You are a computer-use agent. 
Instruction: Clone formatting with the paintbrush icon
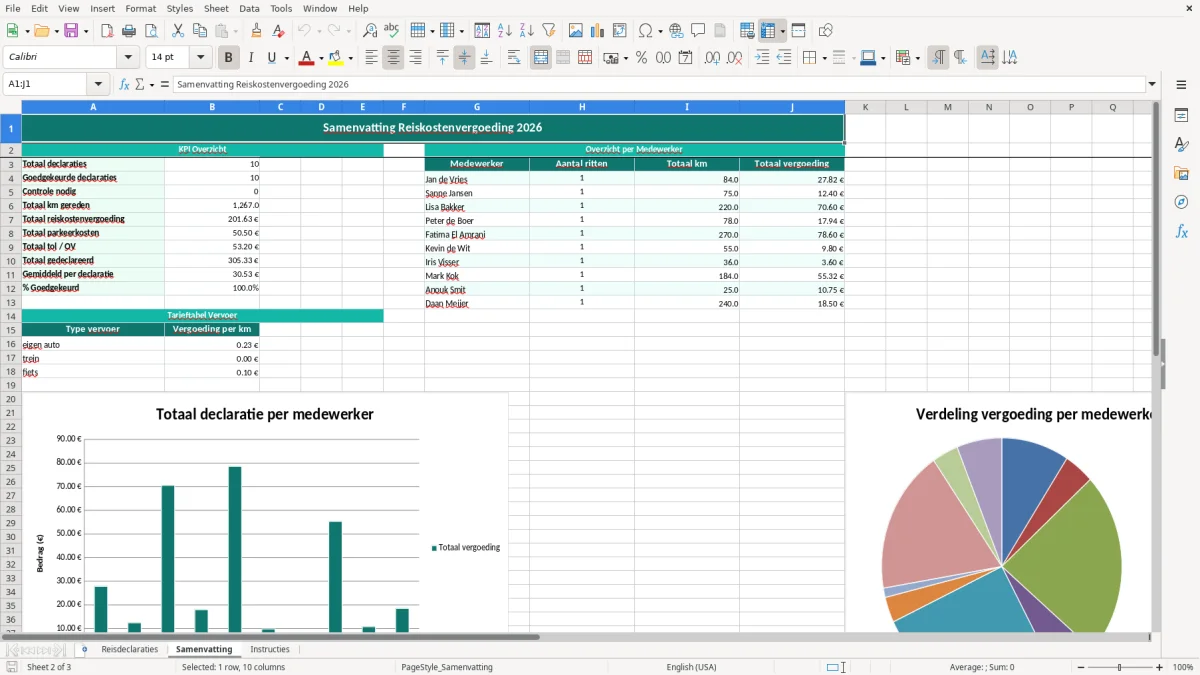click(x=256, y=31)
